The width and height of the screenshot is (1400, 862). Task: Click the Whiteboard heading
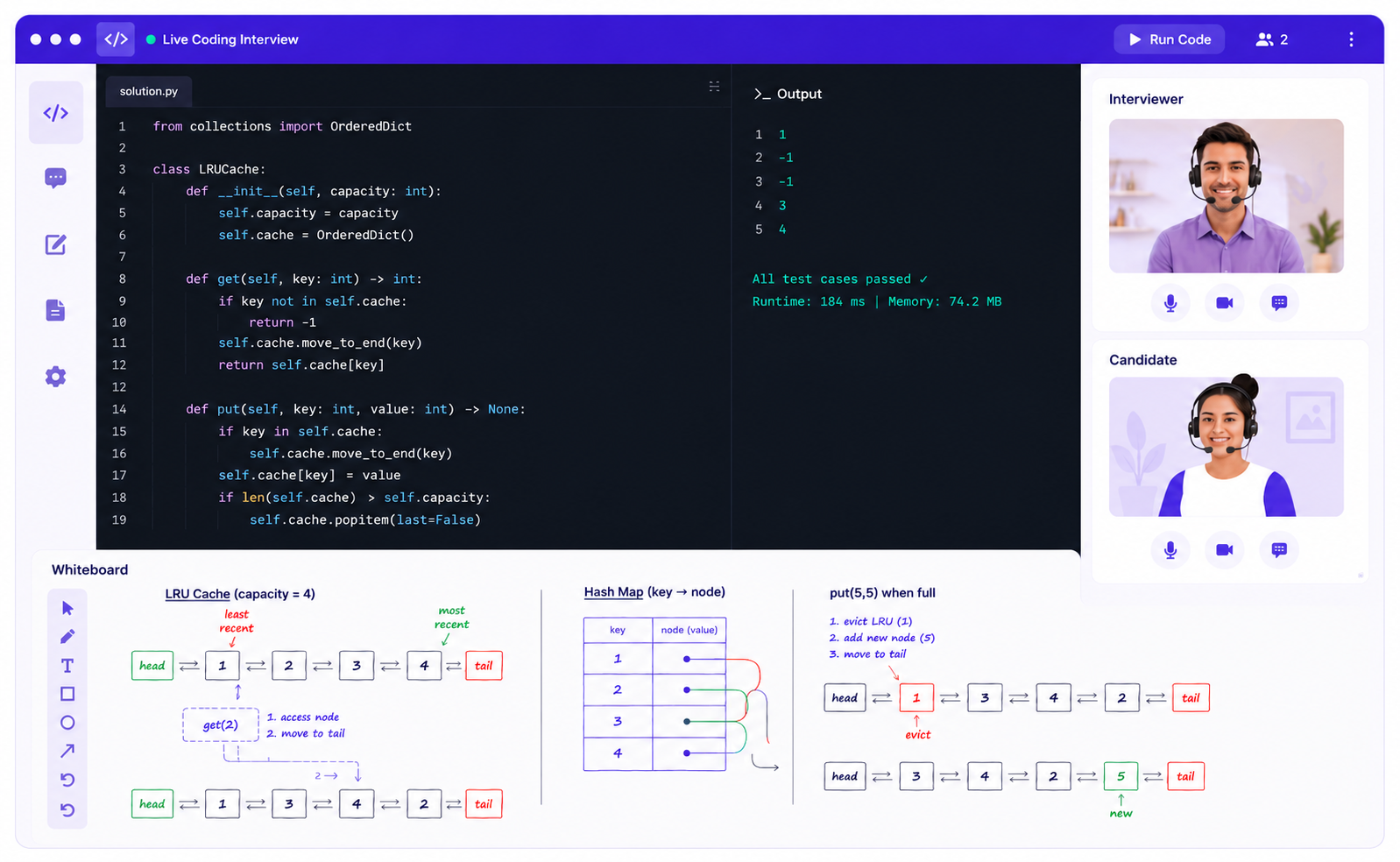[x=89, y=569]
